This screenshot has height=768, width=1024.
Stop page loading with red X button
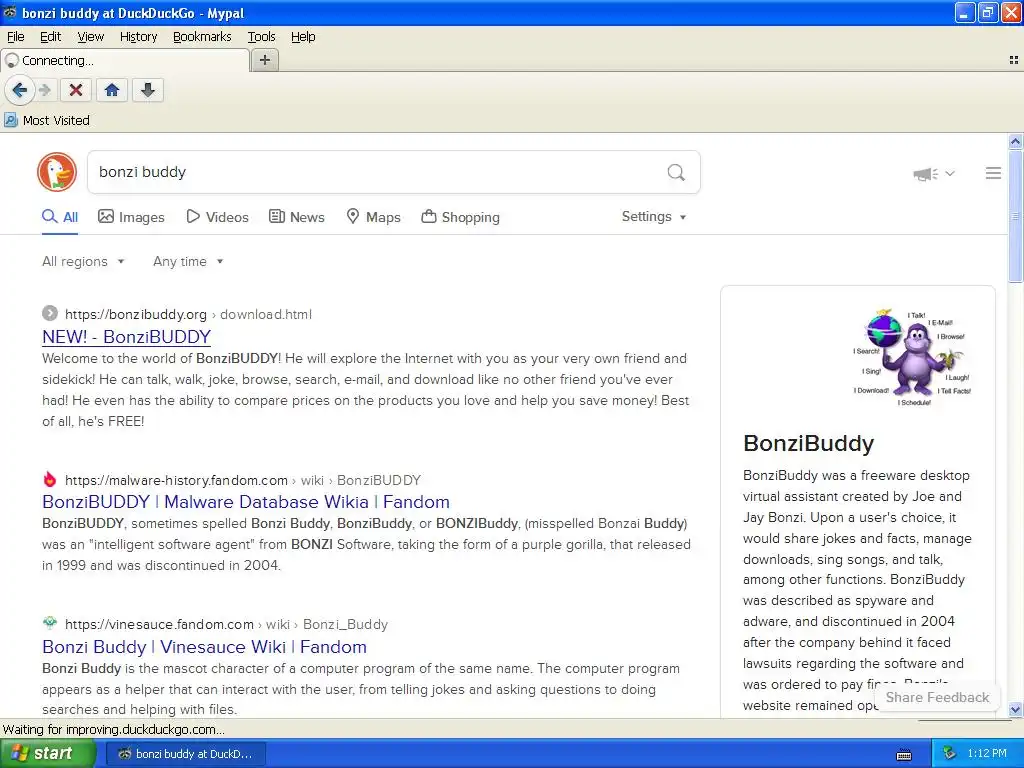tap(76, 90)
